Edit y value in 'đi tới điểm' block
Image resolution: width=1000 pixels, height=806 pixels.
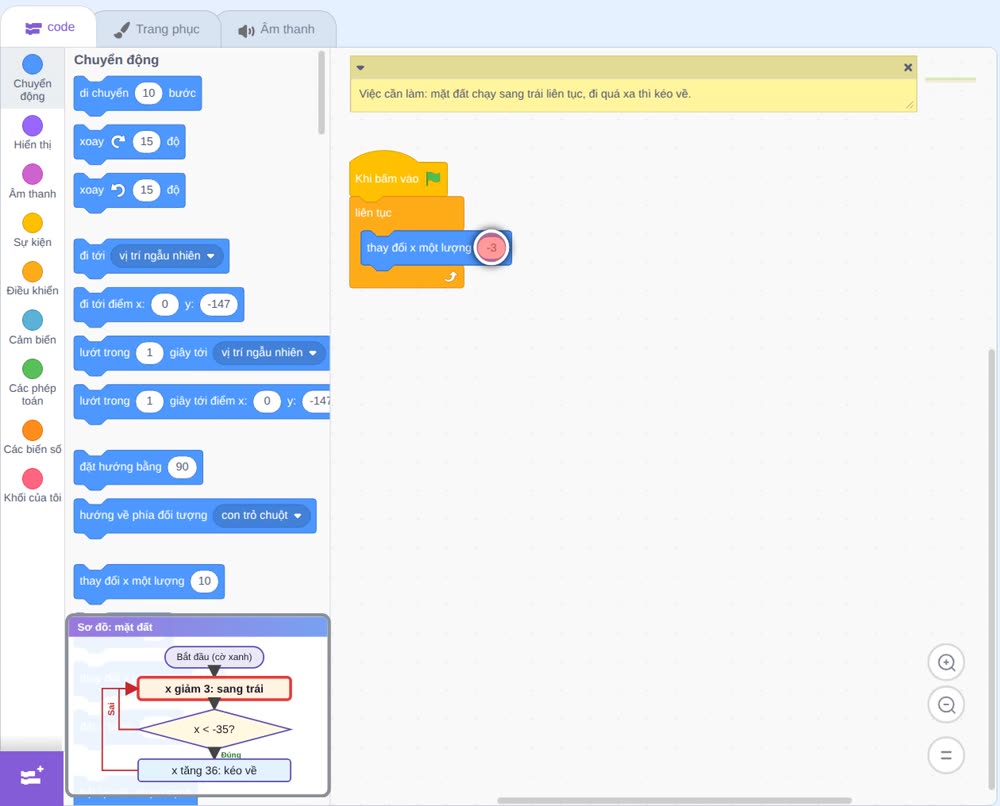[x=219, y=304]
